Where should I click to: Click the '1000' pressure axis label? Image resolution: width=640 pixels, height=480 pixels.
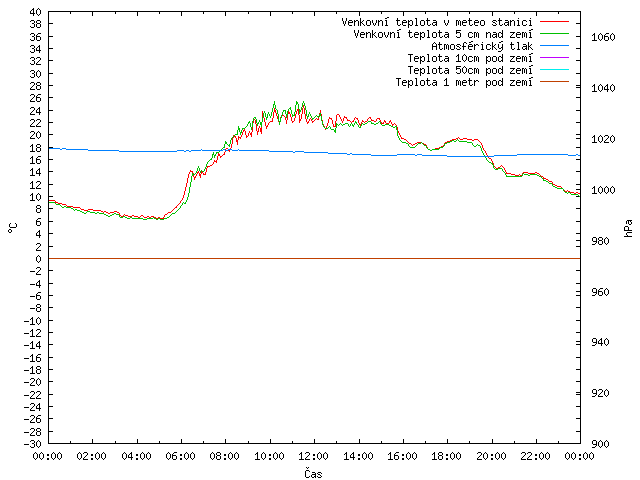603,190
